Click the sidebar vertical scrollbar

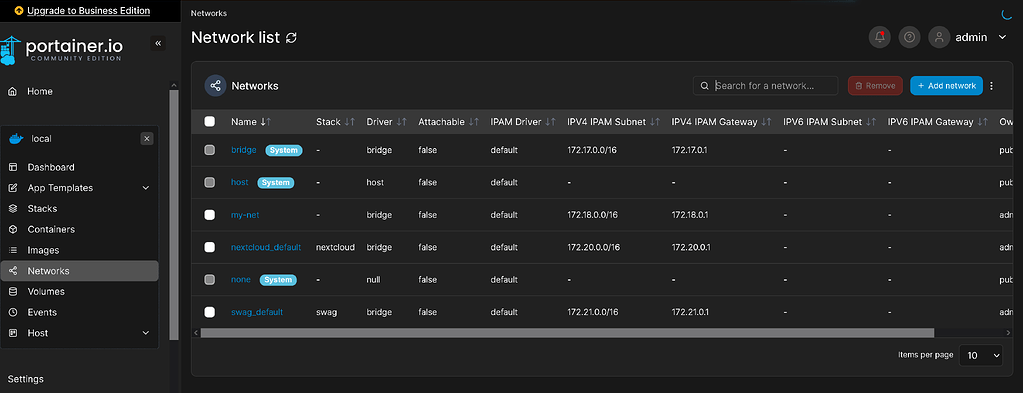pyautogui.click(x=174, y=215)
